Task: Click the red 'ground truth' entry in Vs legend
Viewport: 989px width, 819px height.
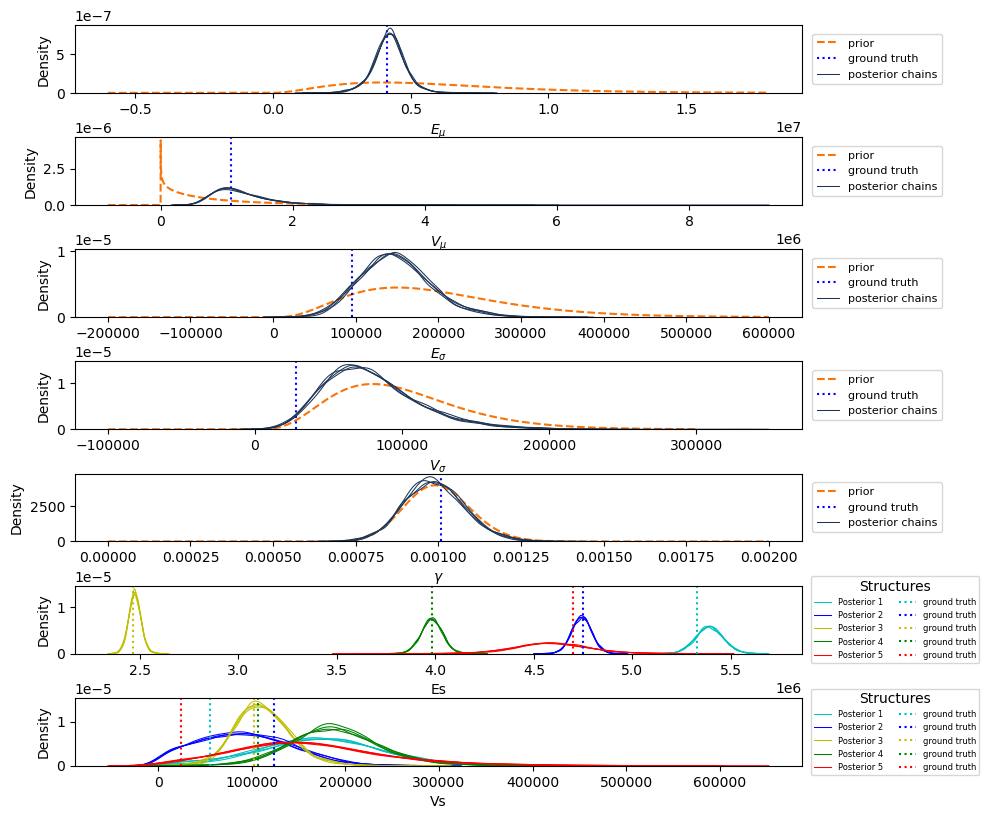Action: (x=949, y=767)
